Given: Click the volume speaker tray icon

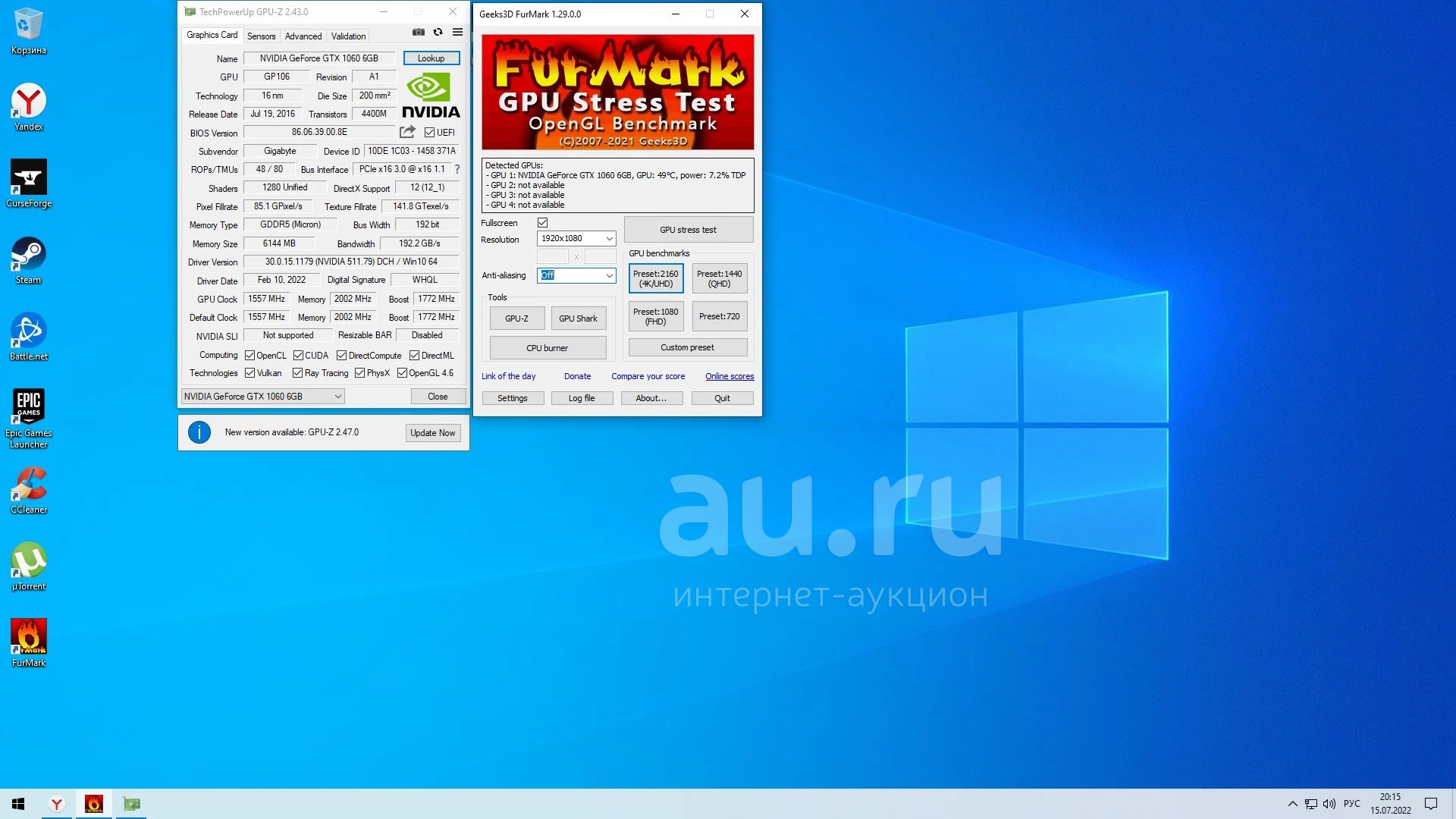Looking at the screenshot, I should click(1329, 804).
